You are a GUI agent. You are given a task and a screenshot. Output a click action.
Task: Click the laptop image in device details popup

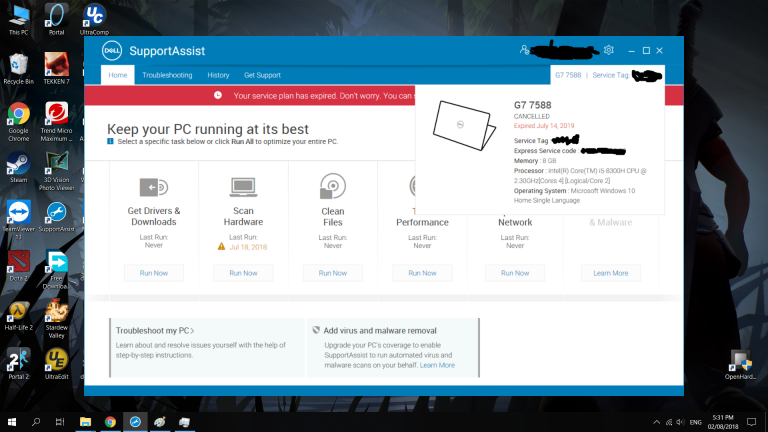coord(463,125)
